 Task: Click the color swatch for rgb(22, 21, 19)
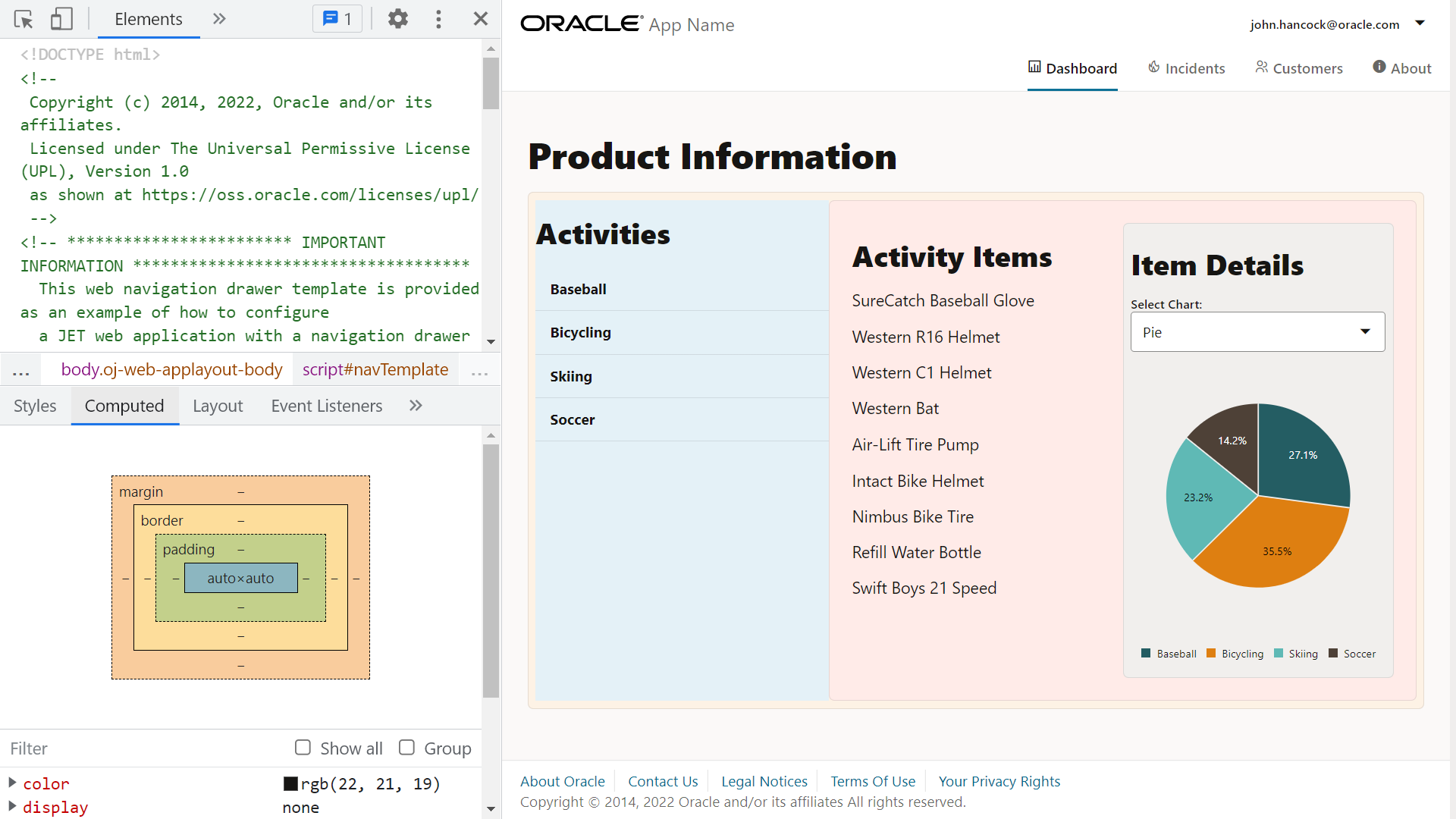tap(290, 783)
